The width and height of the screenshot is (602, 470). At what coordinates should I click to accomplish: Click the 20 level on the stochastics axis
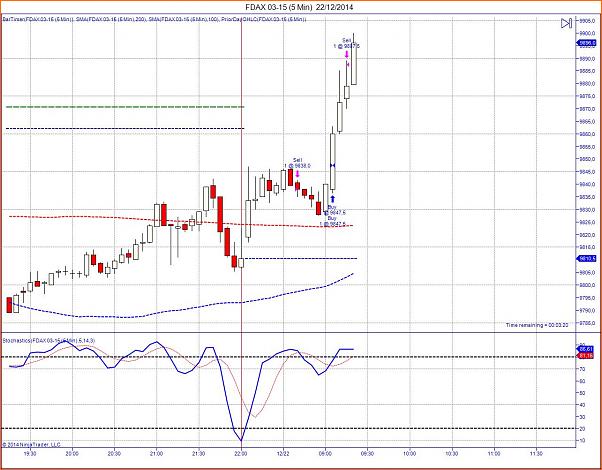point(582,429)
